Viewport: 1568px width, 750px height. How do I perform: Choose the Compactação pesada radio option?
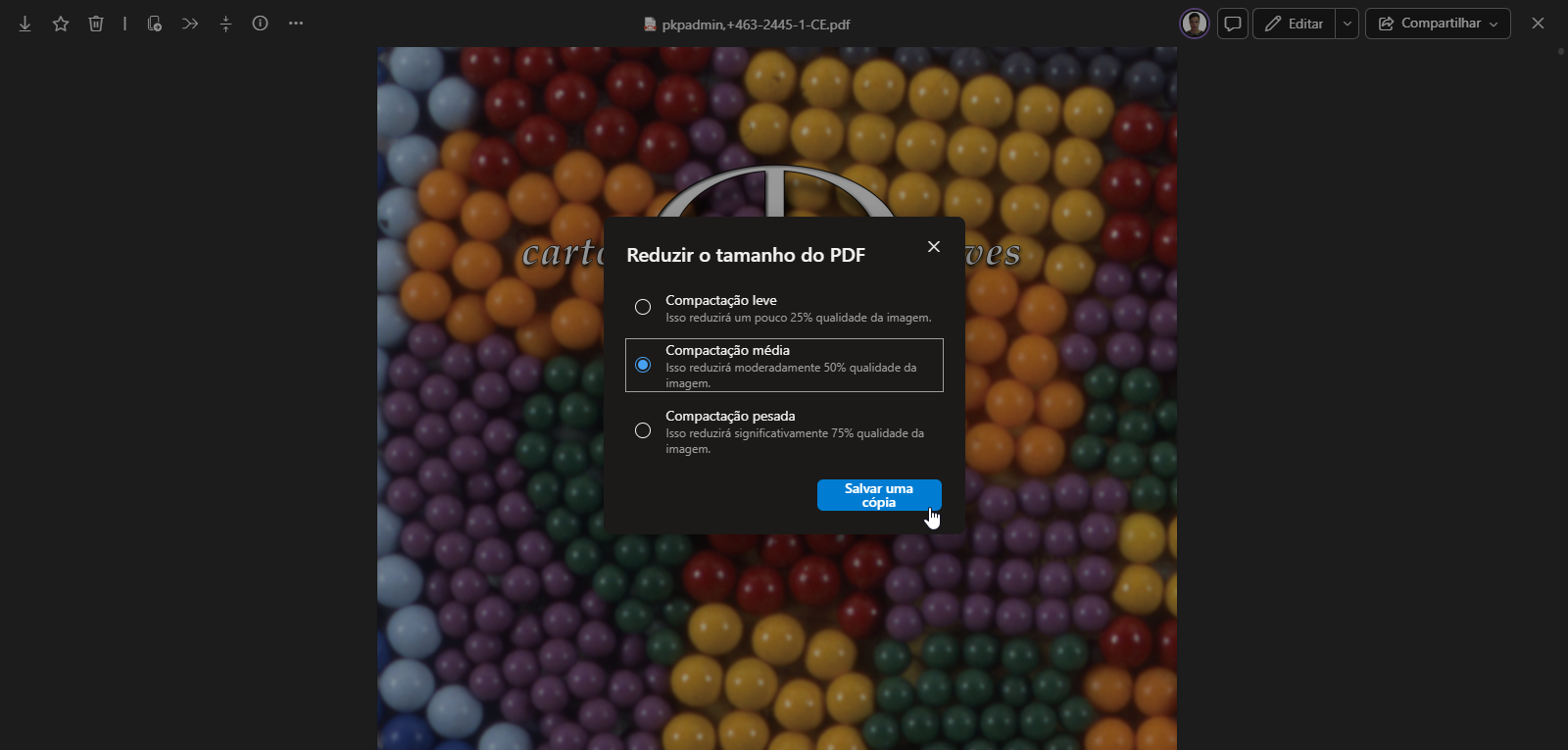(643, 430)
